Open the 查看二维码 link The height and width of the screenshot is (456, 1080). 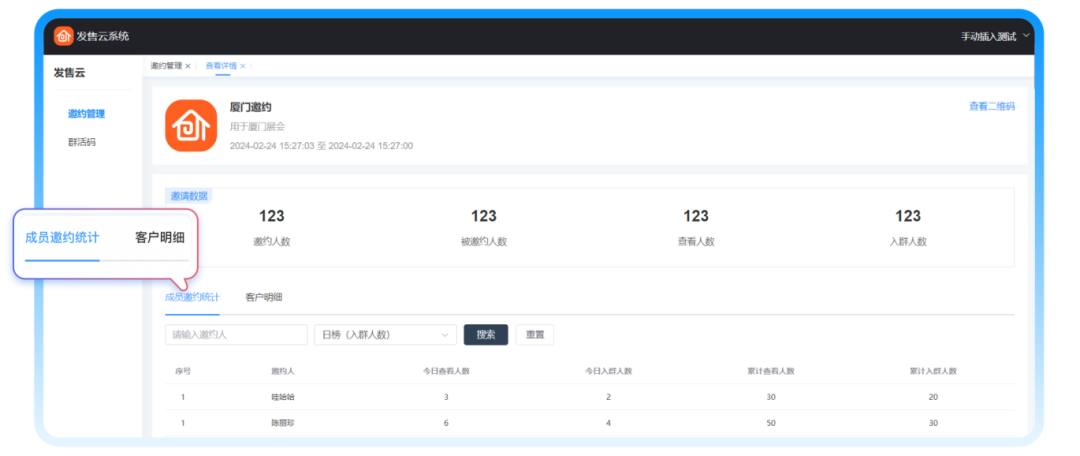[991, 106]
